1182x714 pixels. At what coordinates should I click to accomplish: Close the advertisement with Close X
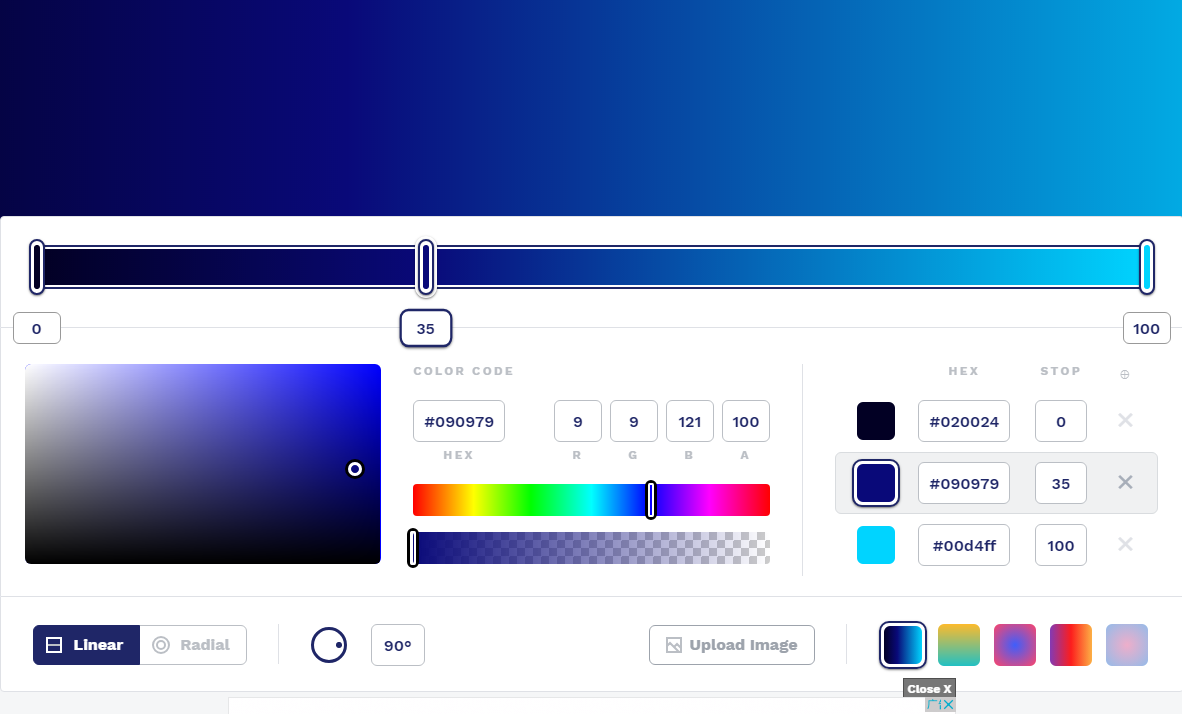tap(929, 689)
